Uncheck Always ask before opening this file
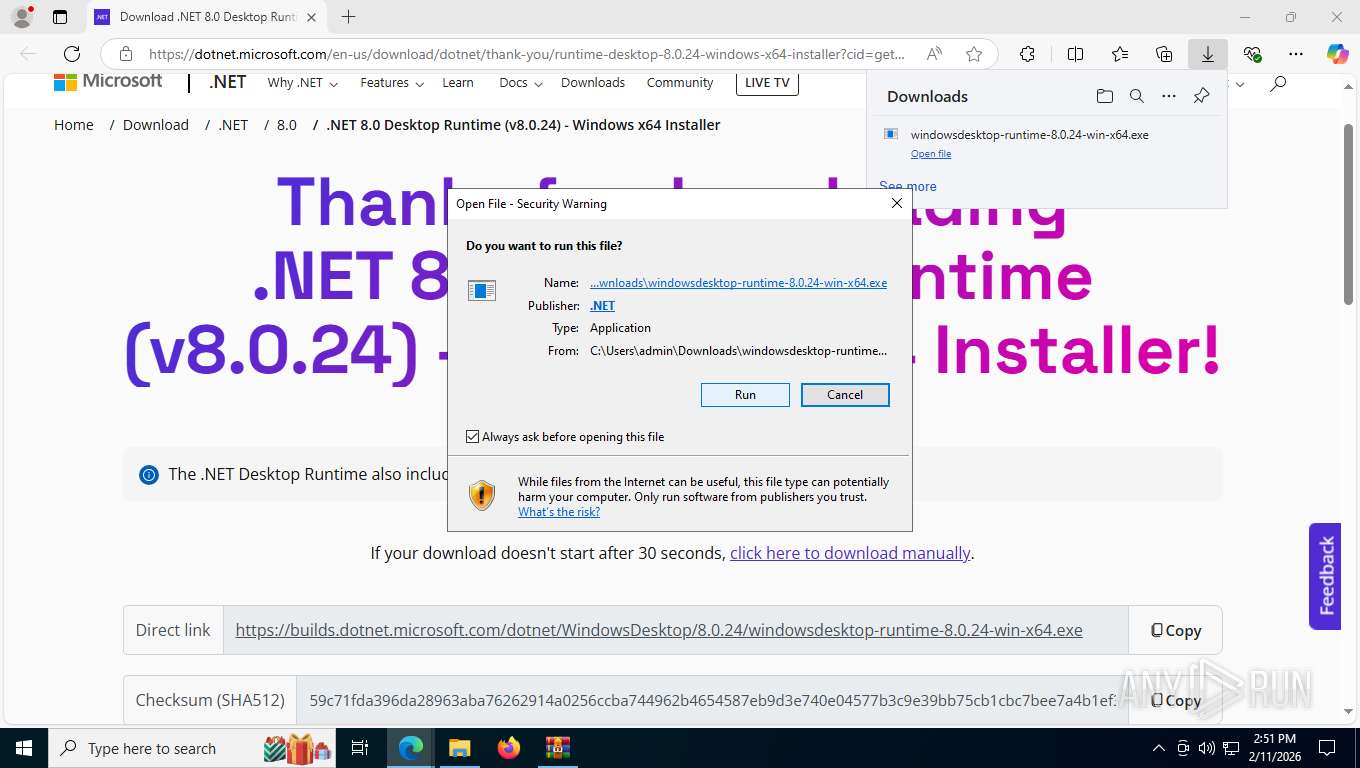This screenshot has height=768, width=1360. 473,437
